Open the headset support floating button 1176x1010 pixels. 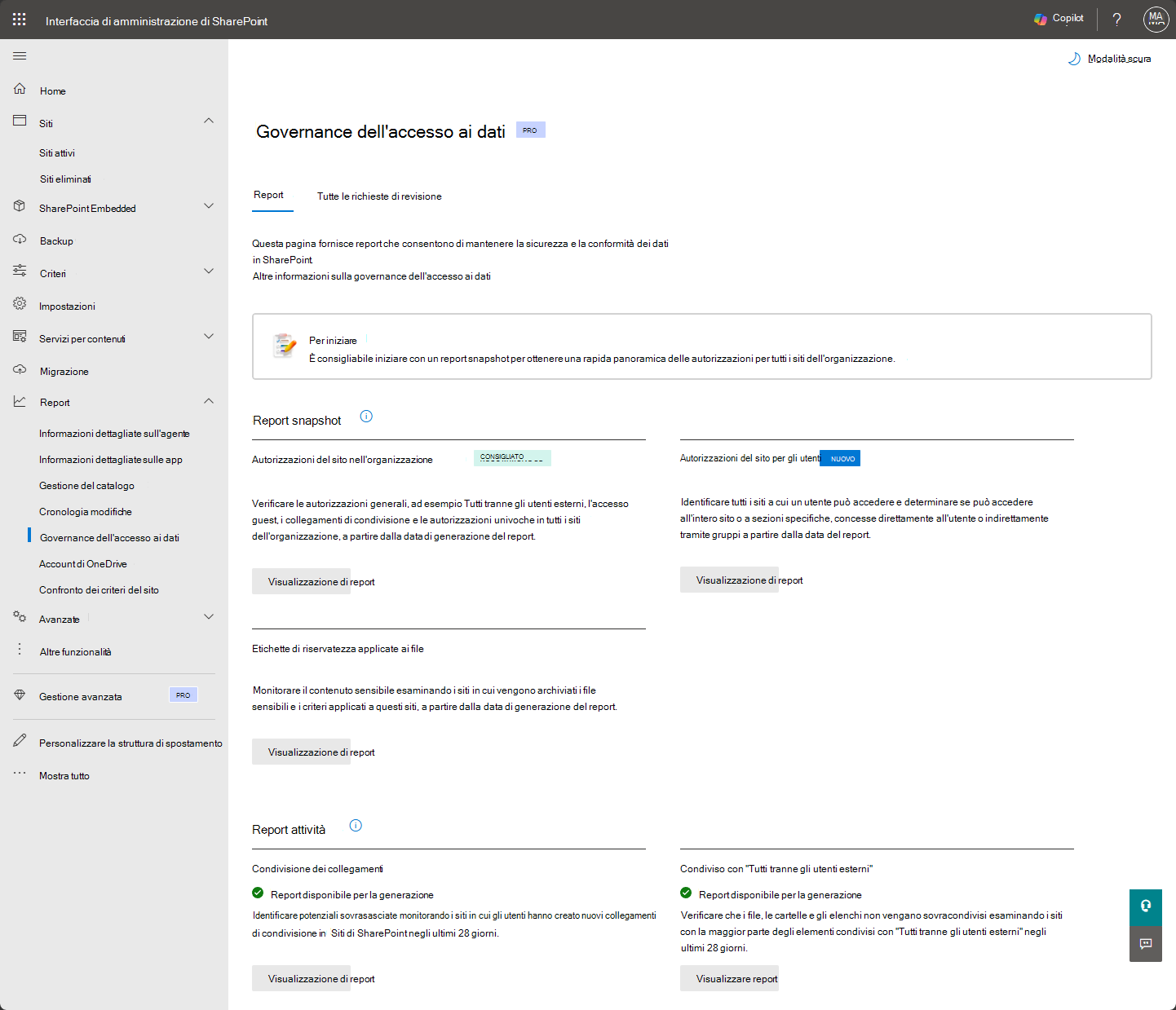point(1146,906)
